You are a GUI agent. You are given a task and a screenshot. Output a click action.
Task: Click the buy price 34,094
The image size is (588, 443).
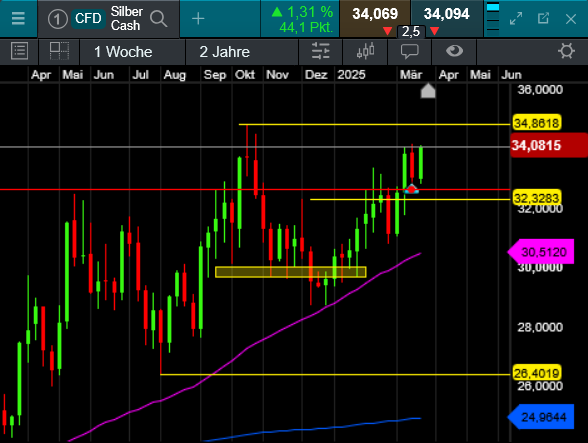(x=446, y=14)
